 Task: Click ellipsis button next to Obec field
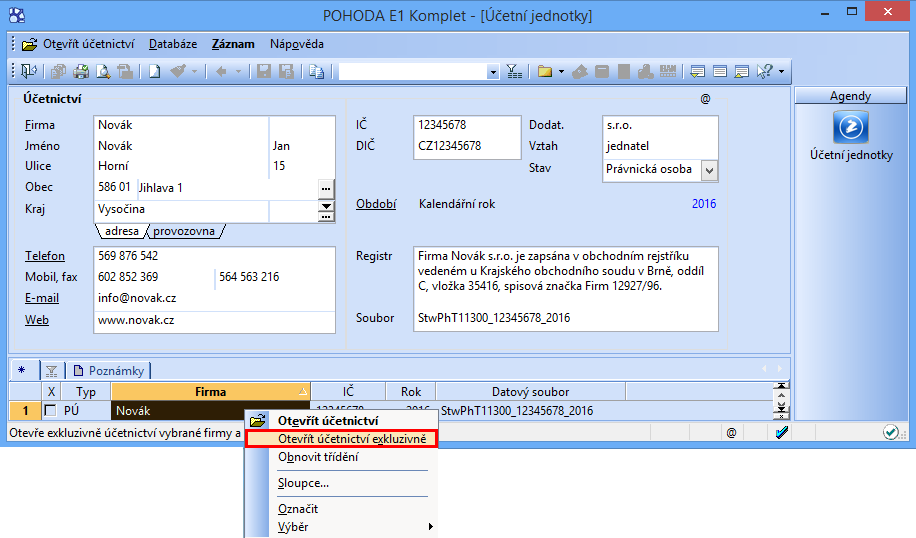(326, 189)
